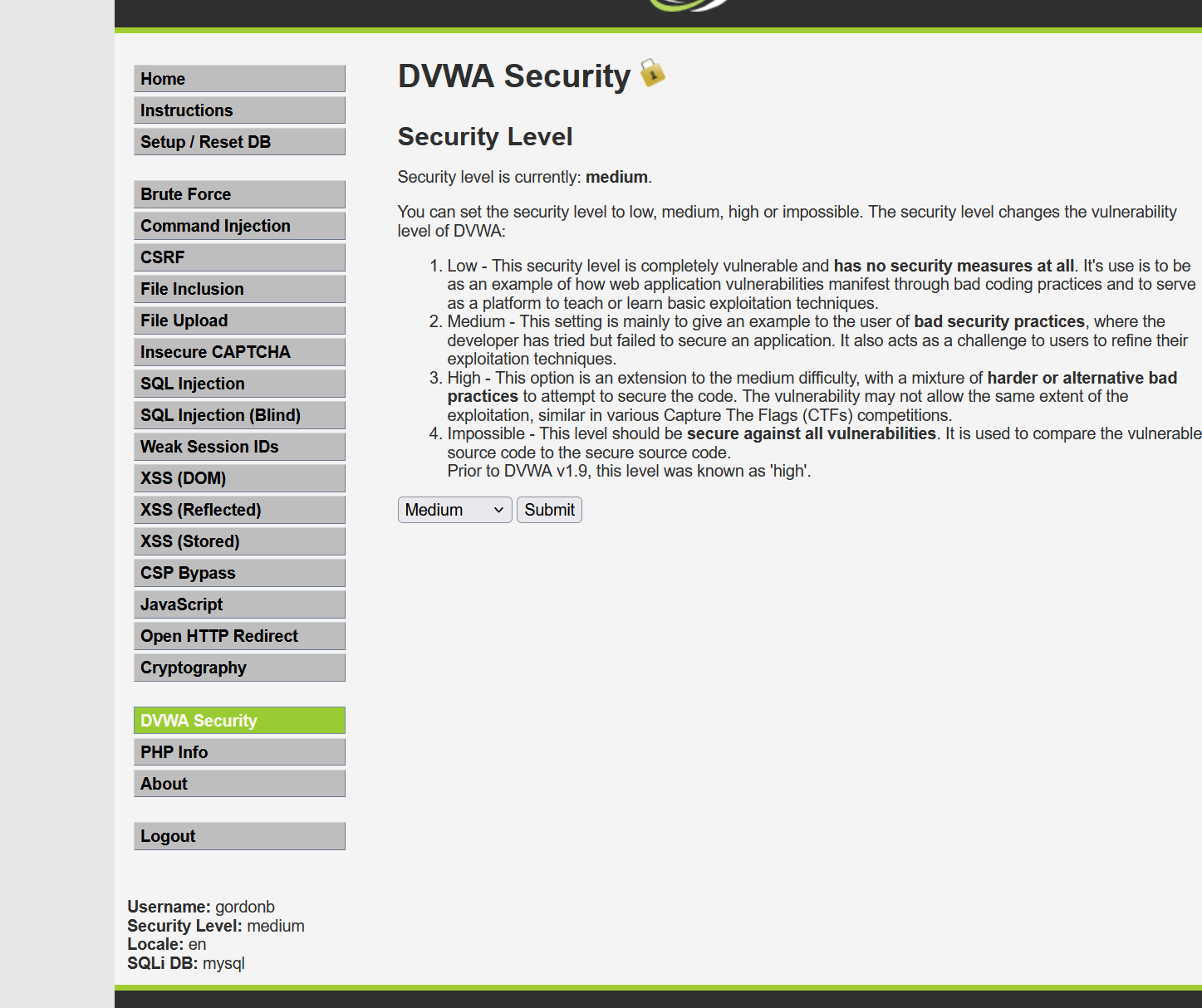This screenshot has width=1202, height=1008.
Task: Open the security level dropdown showing Medium
Action: tap(454, 510)
